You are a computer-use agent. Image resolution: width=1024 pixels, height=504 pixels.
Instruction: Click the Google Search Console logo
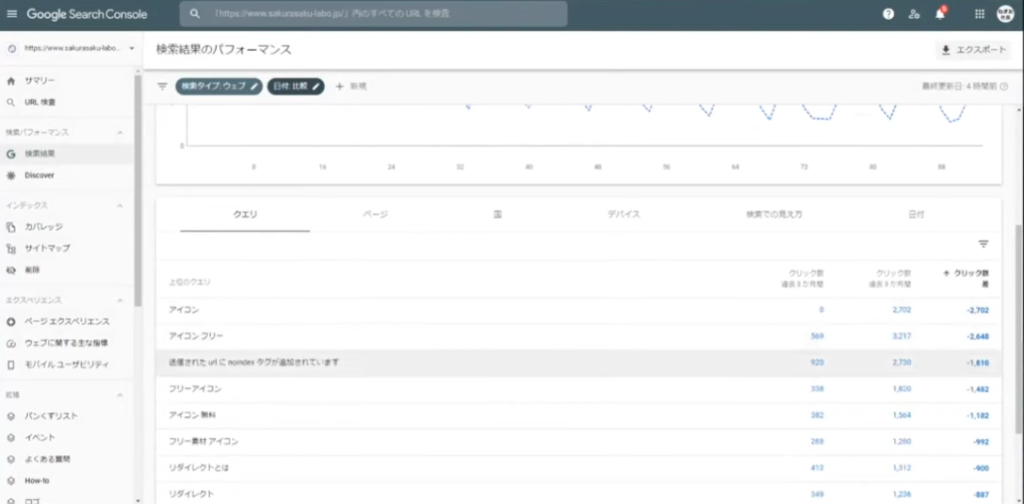(x=87, y=14)
